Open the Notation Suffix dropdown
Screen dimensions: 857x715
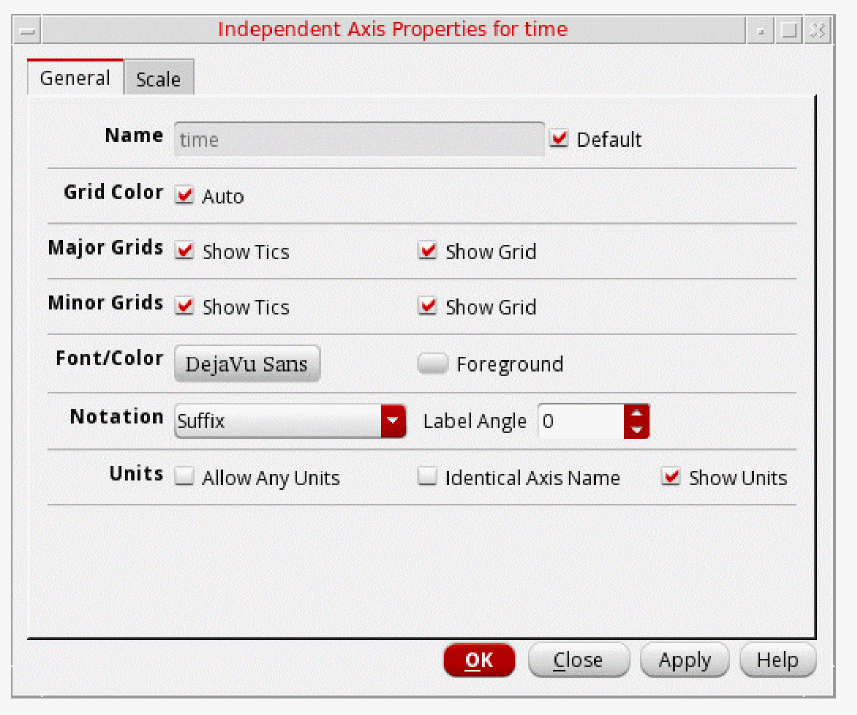click(x=290, y=421)
